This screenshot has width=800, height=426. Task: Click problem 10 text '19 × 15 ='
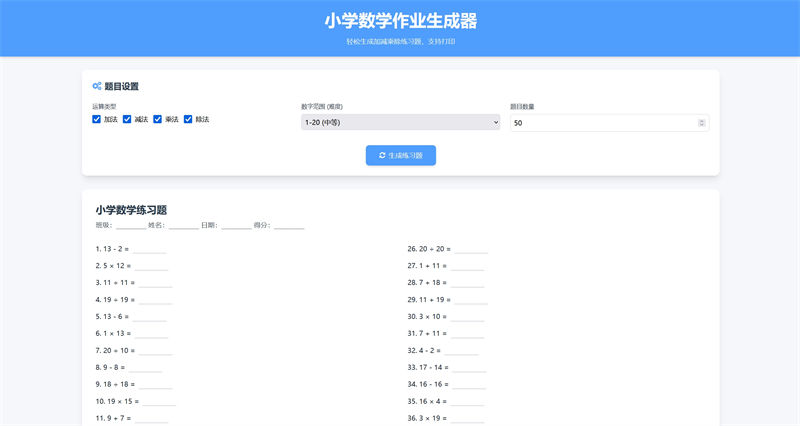pyautogui.click(x=123, y=401)
